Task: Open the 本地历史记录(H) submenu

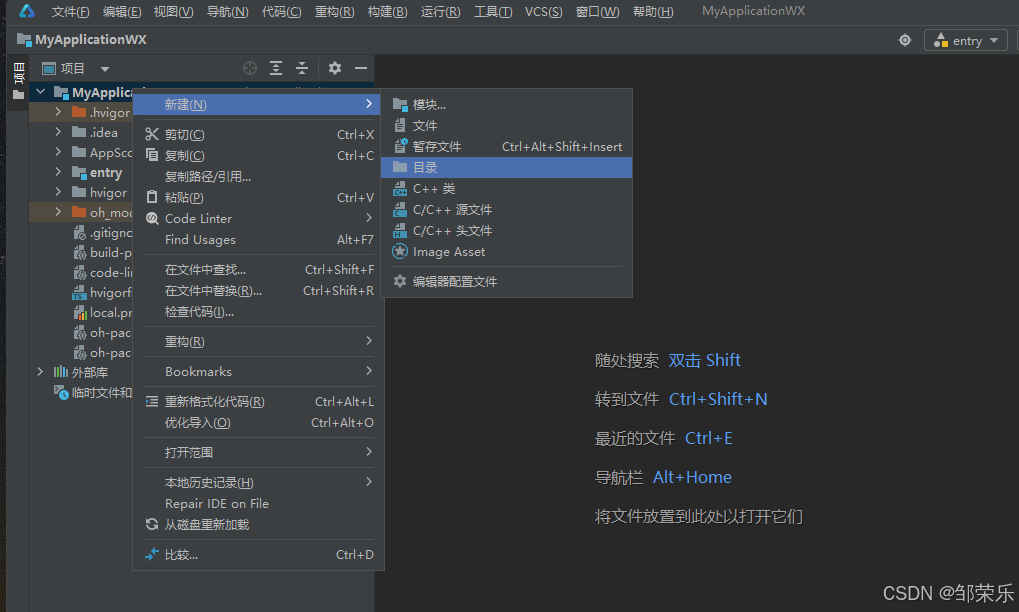Action: point(259,482)
